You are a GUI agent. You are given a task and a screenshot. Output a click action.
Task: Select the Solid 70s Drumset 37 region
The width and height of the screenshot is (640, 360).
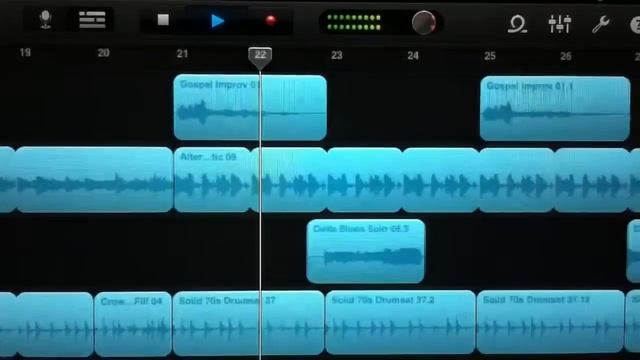coord(249,323)
